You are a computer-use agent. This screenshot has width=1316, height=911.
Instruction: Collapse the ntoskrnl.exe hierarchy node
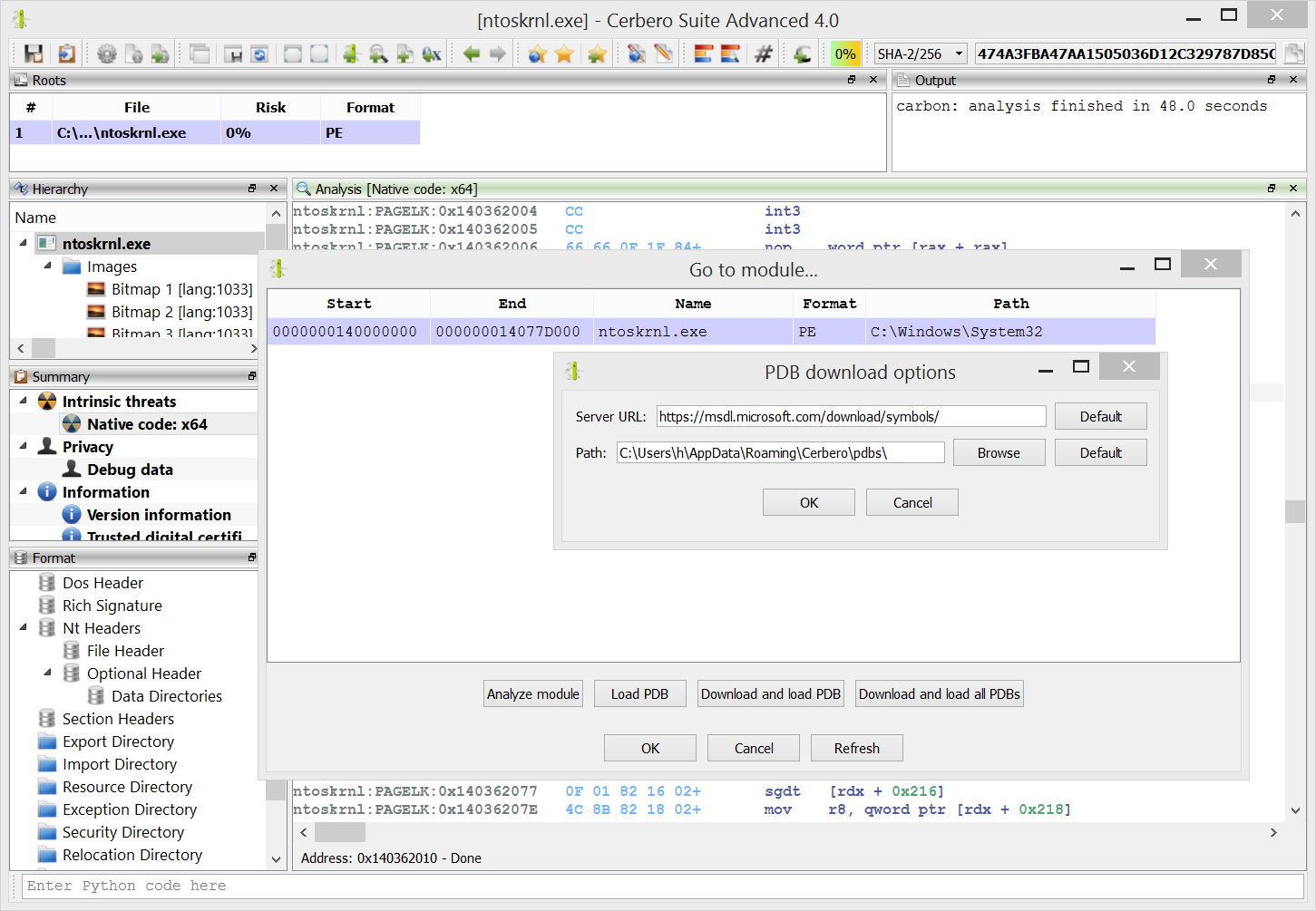(23, 243)
